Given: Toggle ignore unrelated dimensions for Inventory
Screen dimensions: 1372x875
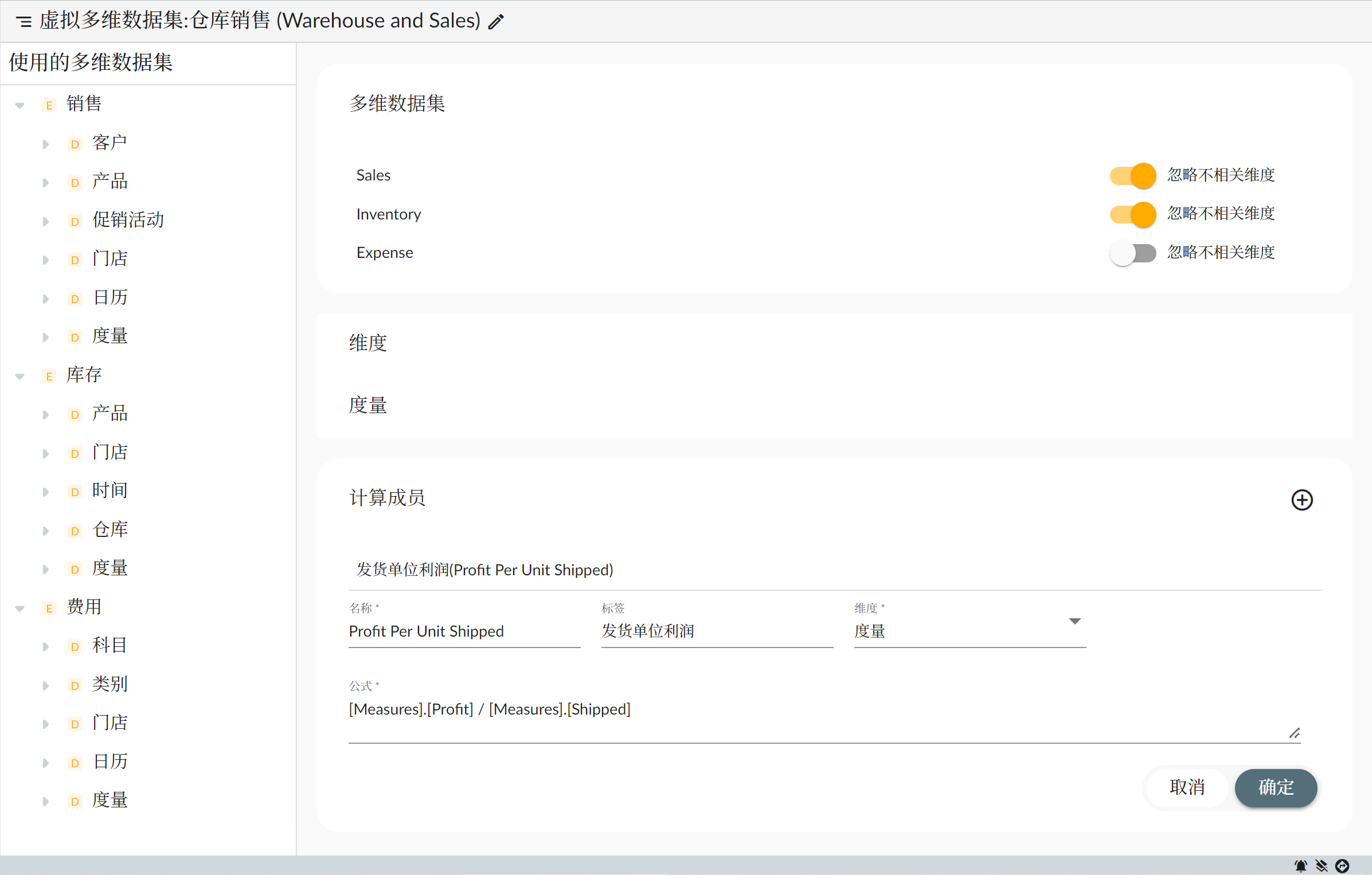Looking at the screenshot, I should tap(1133, 214).
